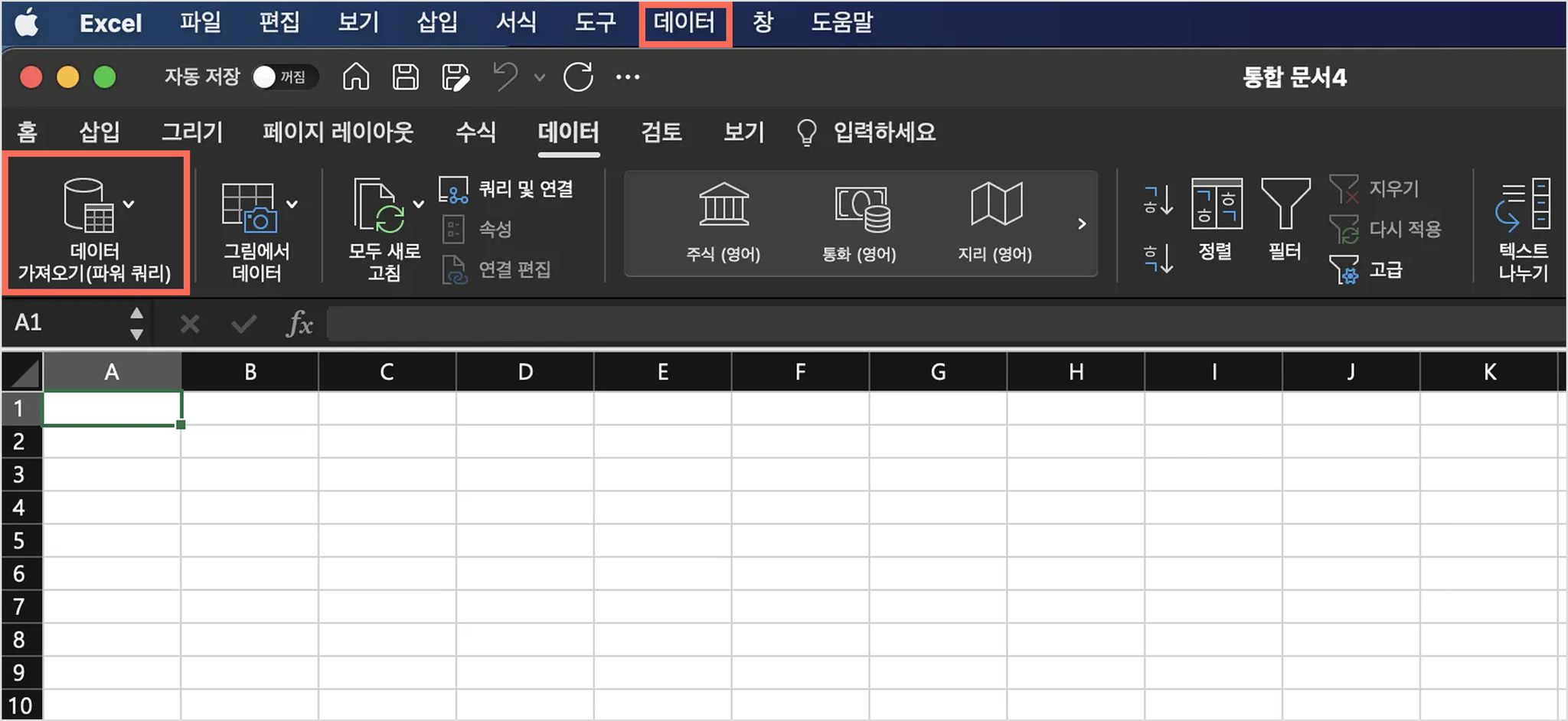Click the 그림에서 데이터 camera icon
The width and height of the screenshot is (1568, 721).
coord(249,207)
